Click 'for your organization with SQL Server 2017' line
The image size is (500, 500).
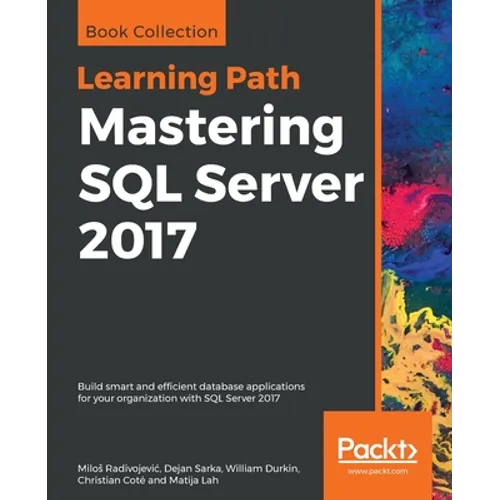179,398
